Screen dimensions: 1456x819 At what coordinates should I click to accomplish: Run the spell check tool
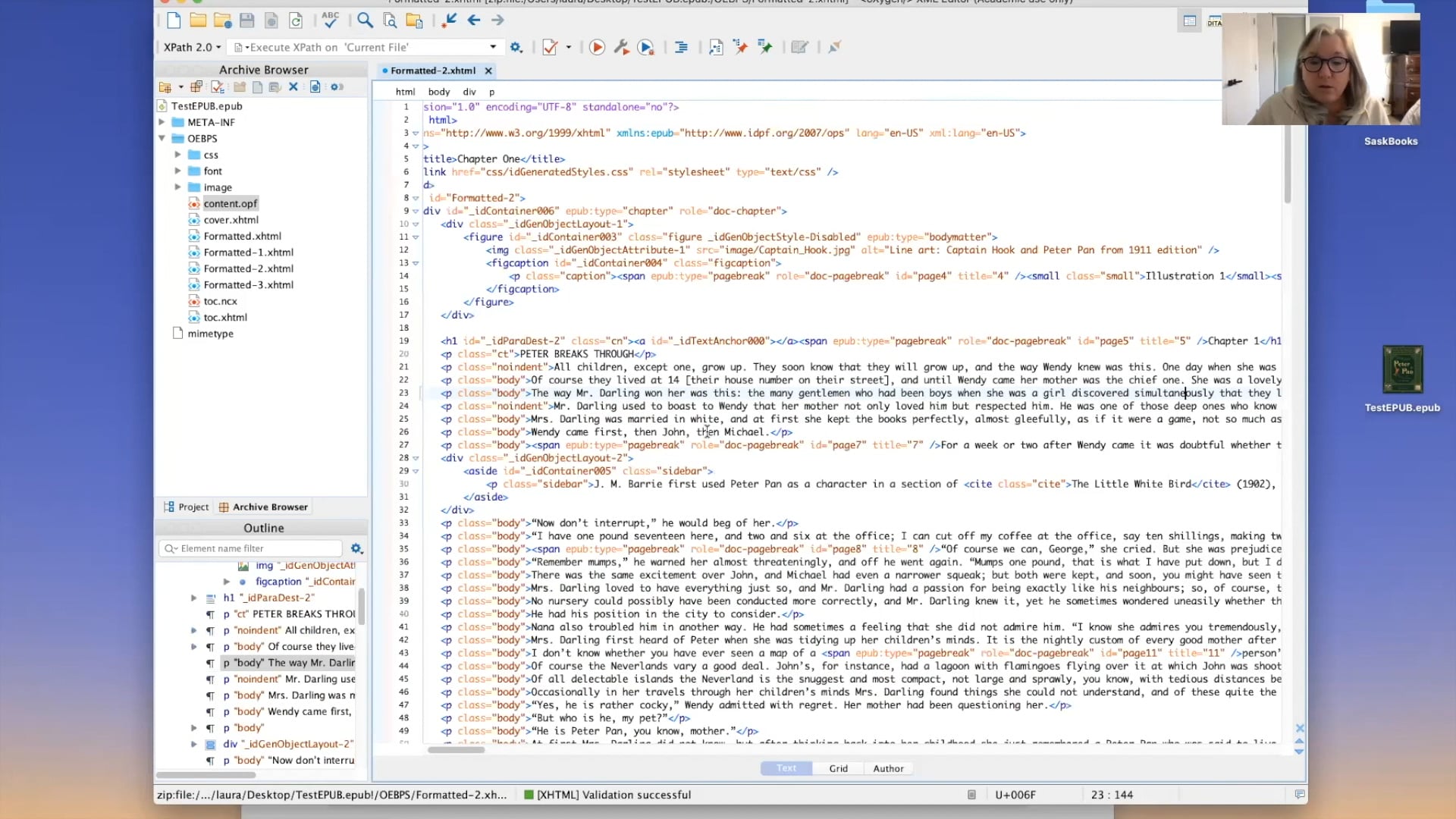pos(330,20)
